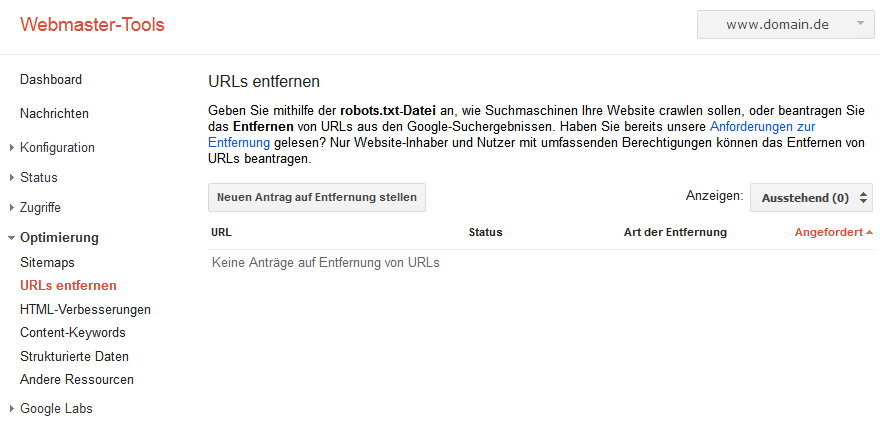Viewport: 880px width, 423px height.
Task: Open the www.domain.de site selector dropdown
Action: point(785,25)
